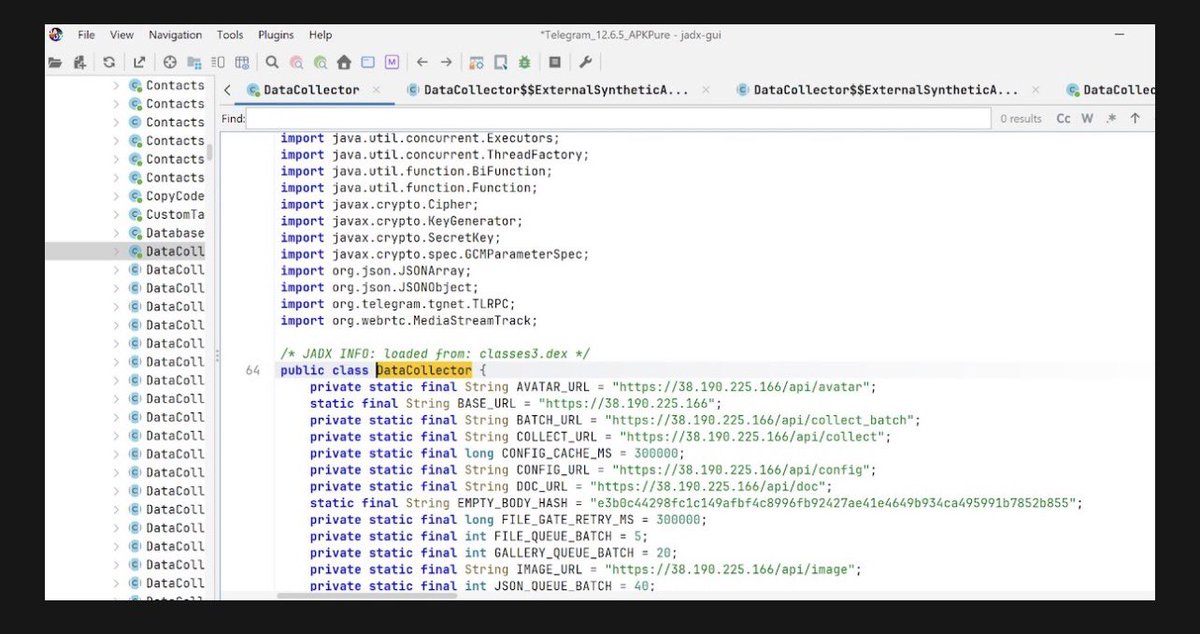Click the Add files toolbar icon
This screenshot has height=634, width=1200.
(x=80, y=62)
